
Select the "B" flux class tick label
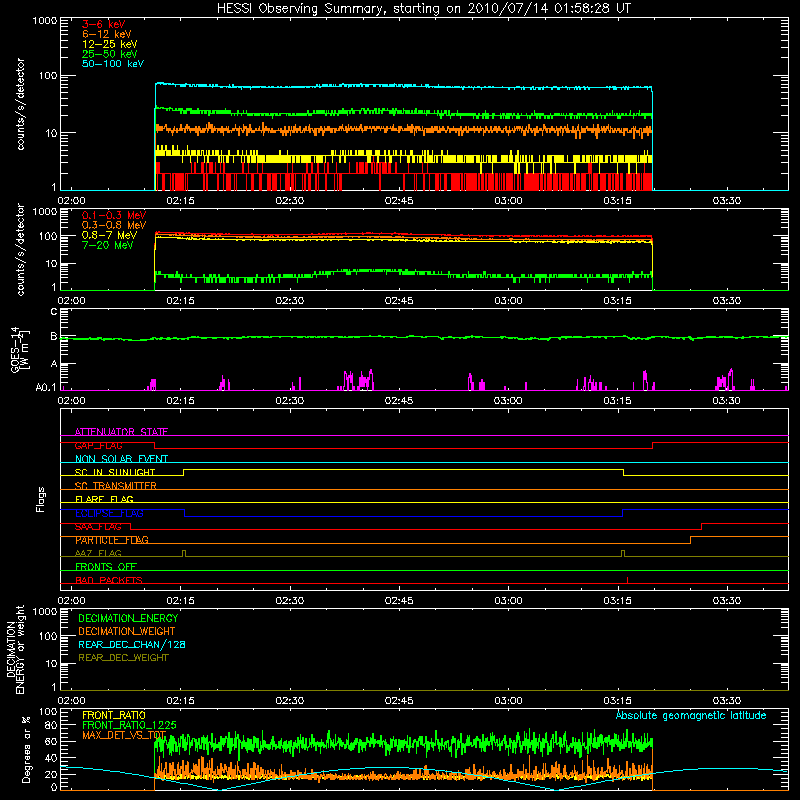[54, 336]
